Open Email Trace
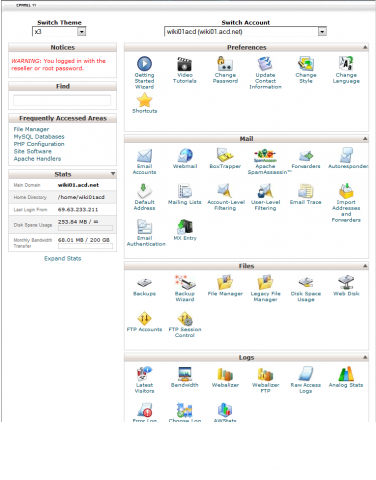376x480 pixels. (306, 194)
